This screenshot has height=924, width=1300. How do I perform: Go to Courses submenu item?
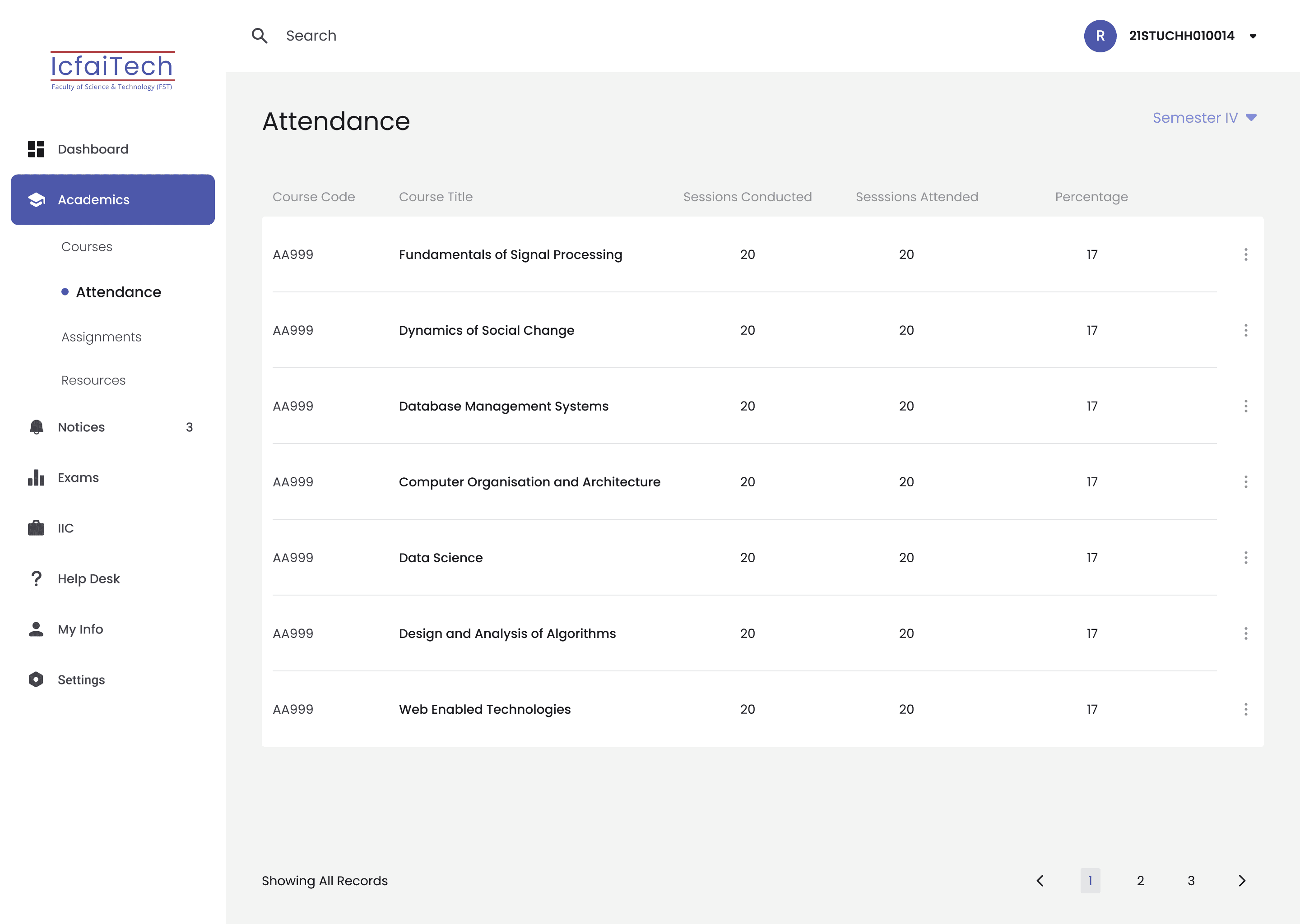pos(87,247)
